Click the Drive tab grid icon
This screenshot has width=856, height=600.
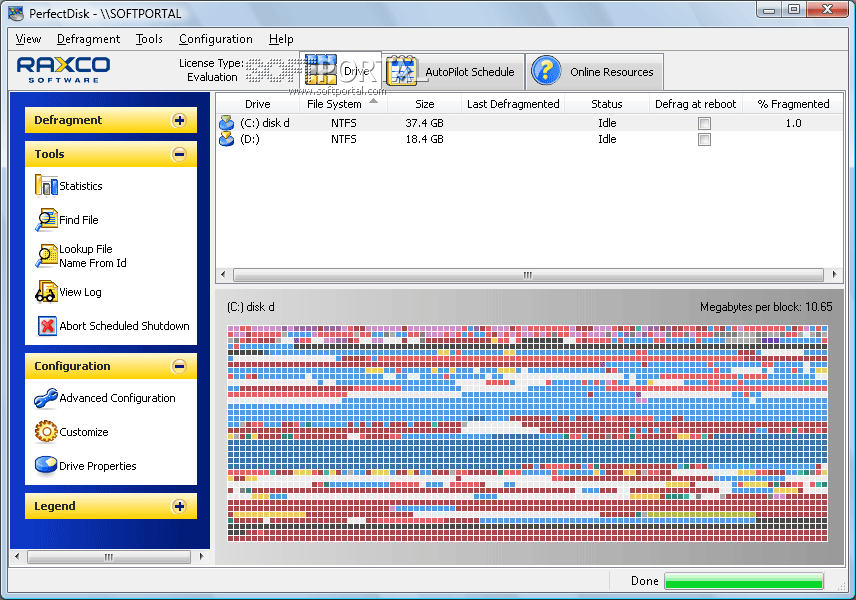tap(321, 70)
